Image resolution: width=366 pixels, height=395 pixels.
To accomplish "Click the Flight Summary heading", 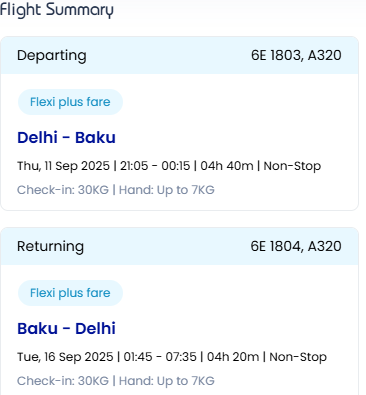I will (57, 10).
